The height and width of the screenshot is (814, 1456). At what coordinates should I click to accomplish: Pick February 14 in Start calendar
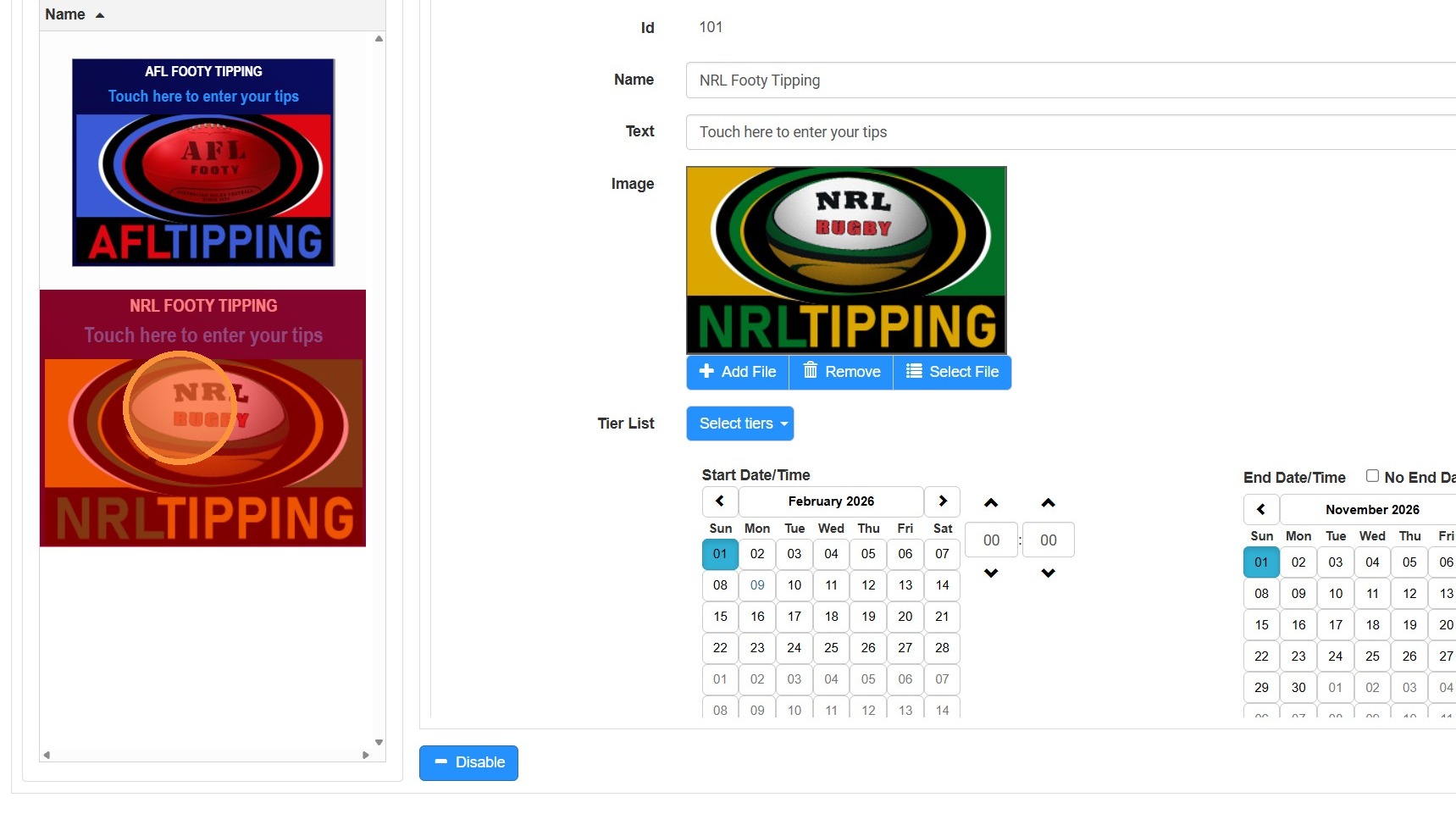coord(942,585)
